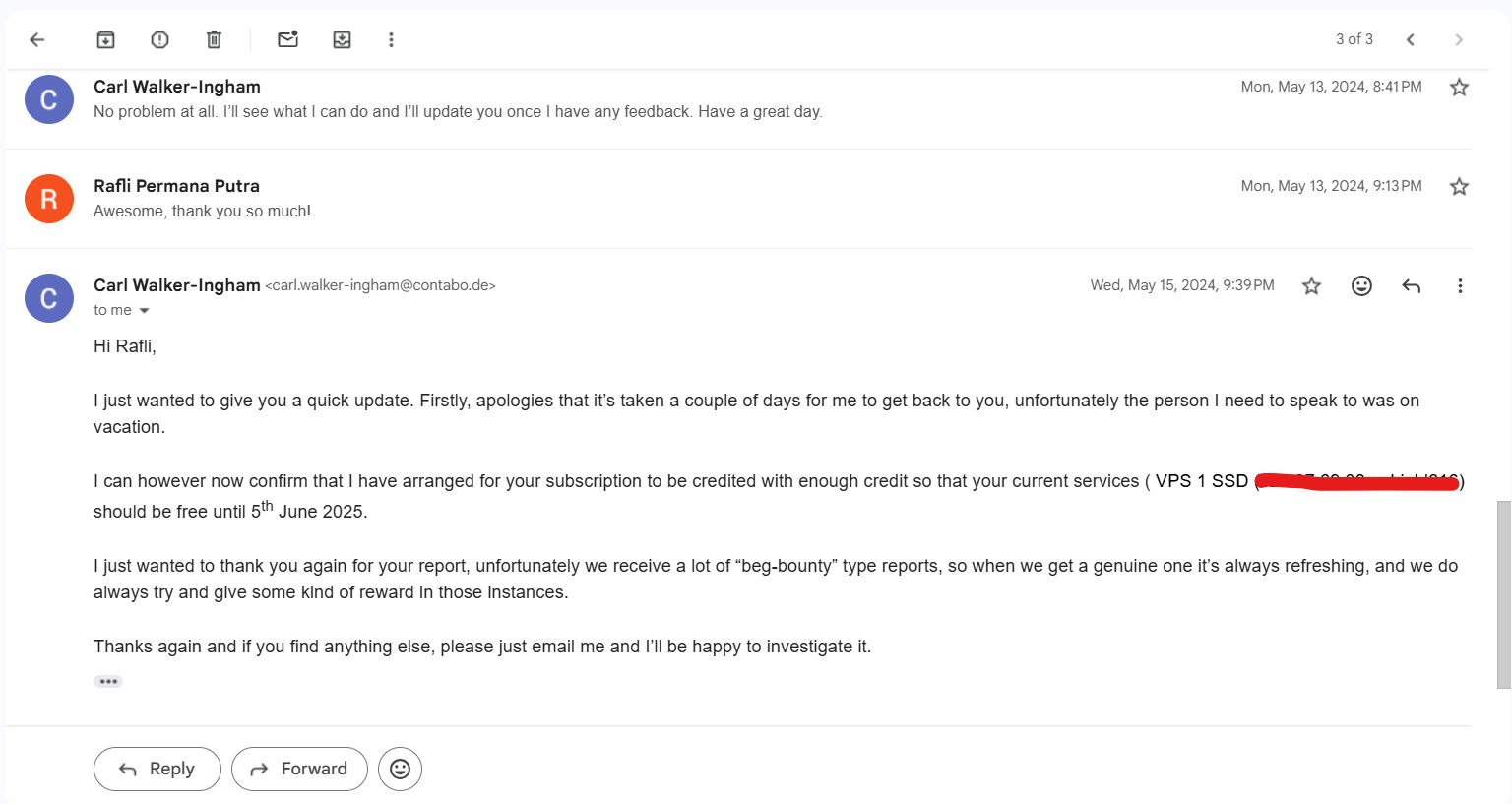
Task: Expand recipient details next to "to me"
Action: click(144, 311)
